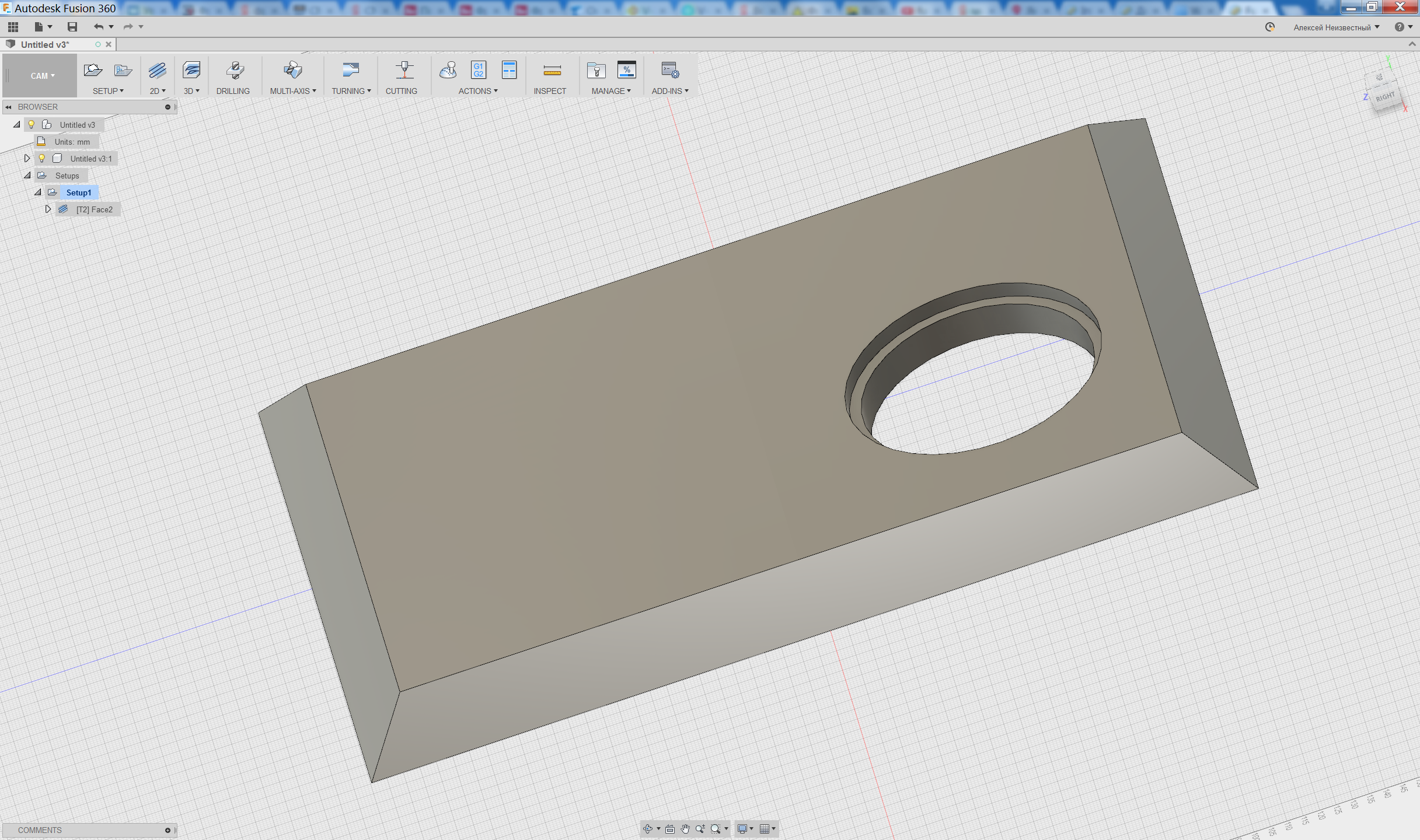Open the Tool Library icon
The image size is (1420, 840).
pos(596,71)
